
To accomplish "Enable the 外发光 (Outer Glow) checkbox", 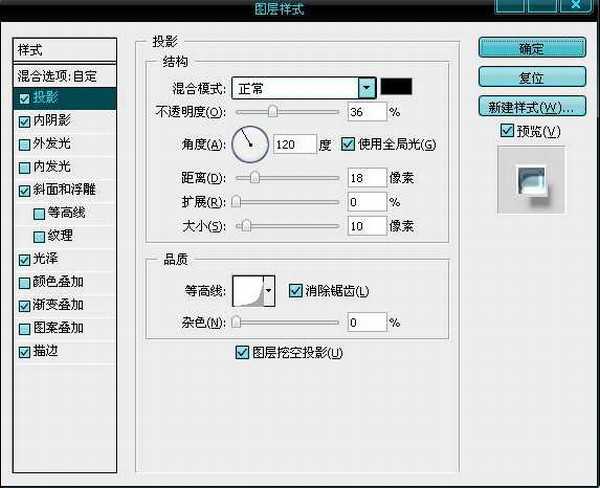I will point(24,144).
